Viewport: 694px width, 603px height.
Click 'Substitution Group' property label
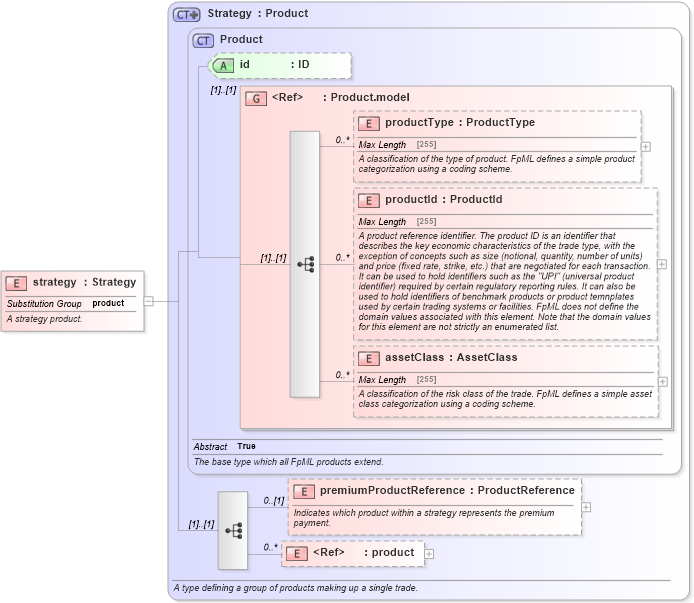click(x=44, y=304)
